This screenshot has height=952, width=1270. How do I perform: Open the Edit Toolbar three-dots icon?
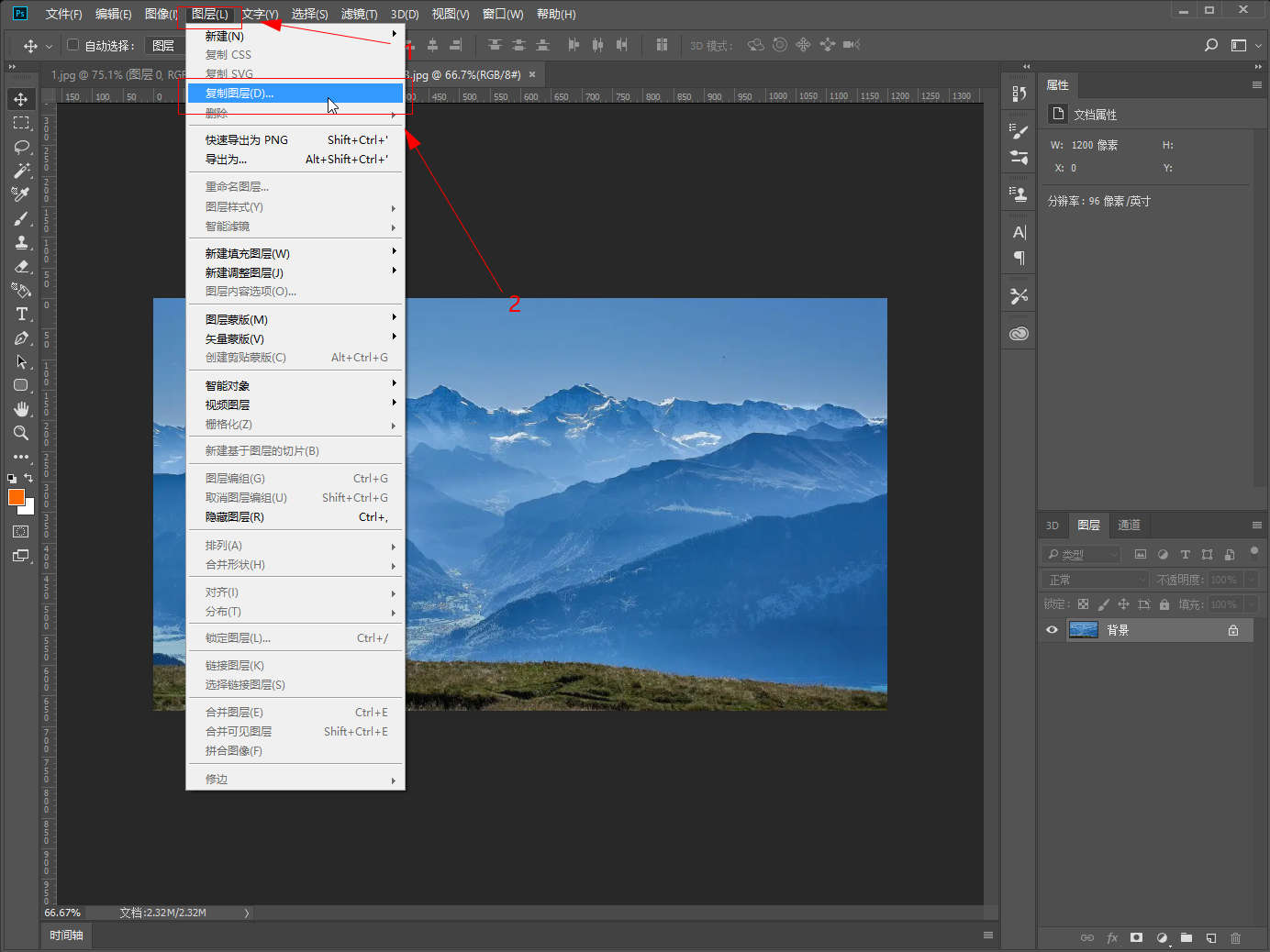pos(21,456)
